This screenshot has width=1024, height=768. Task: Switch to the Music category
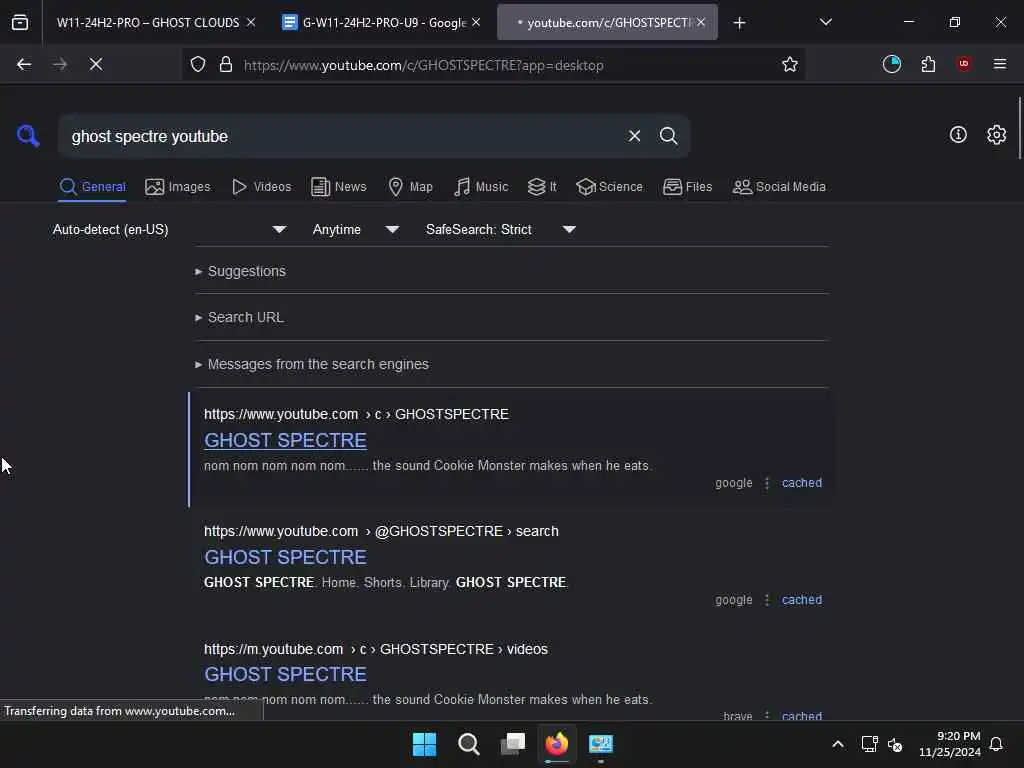point(481,187)
